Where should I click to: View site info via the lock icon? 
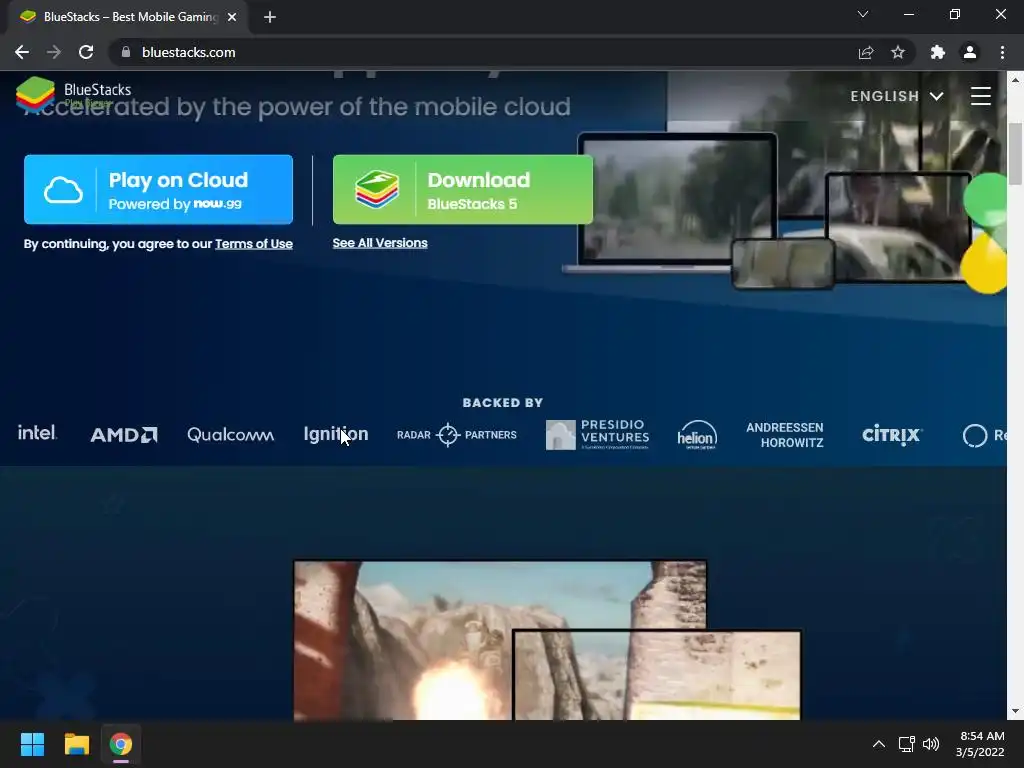click(126, 52)
